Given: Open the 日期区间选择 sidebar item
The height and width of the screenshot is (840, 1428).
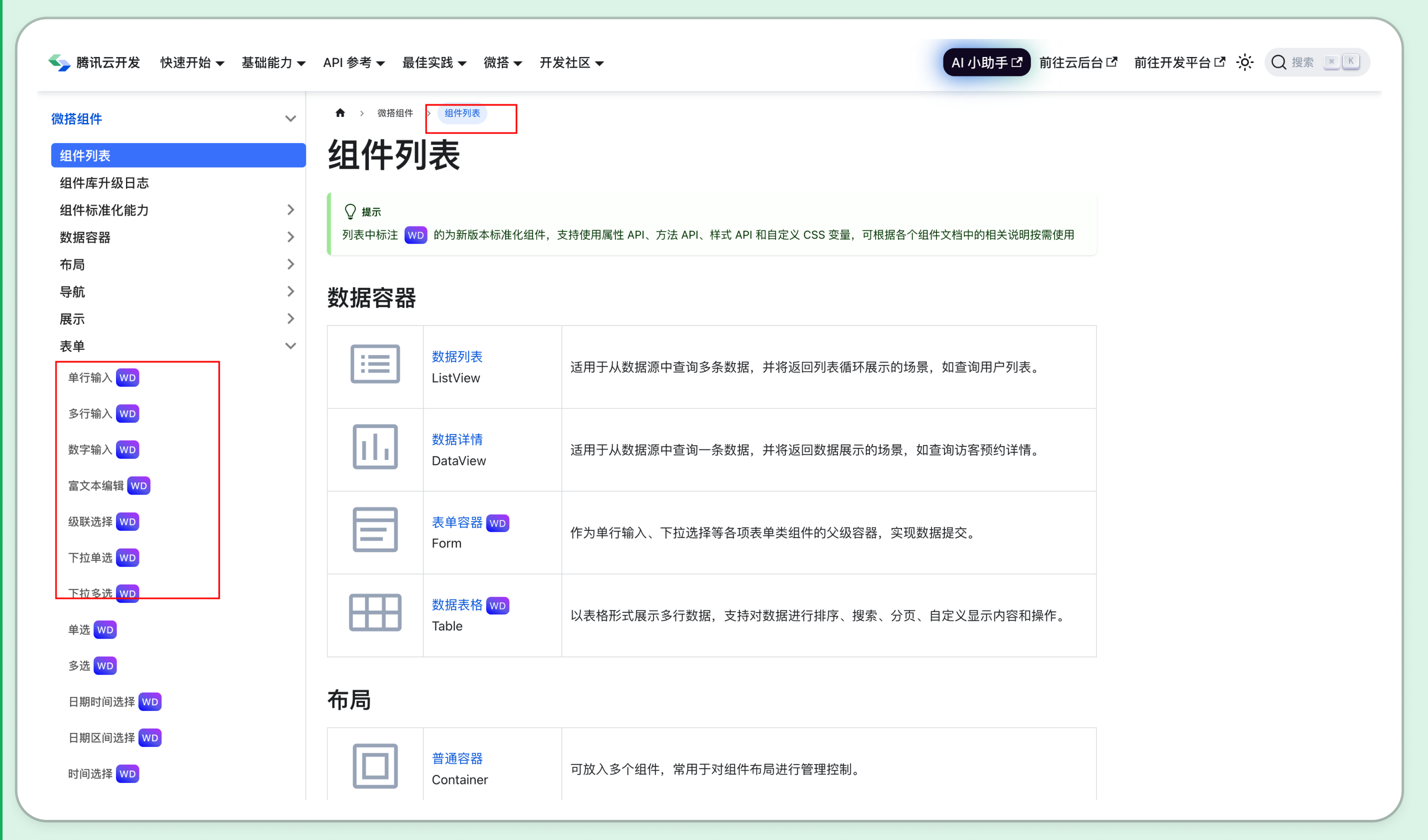Looking at the screenshot, I should (x=114, y=737).
